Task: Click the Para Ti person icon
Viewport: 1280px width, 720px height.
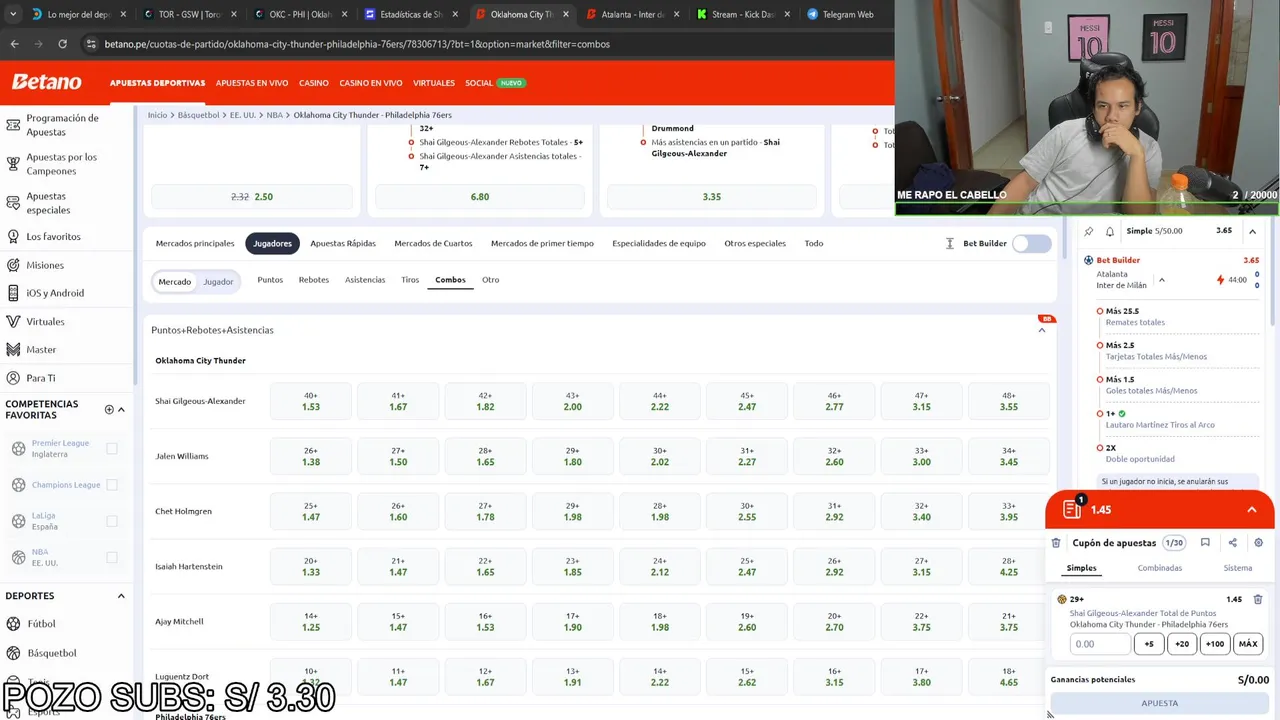Action: (x=13, y=378)
